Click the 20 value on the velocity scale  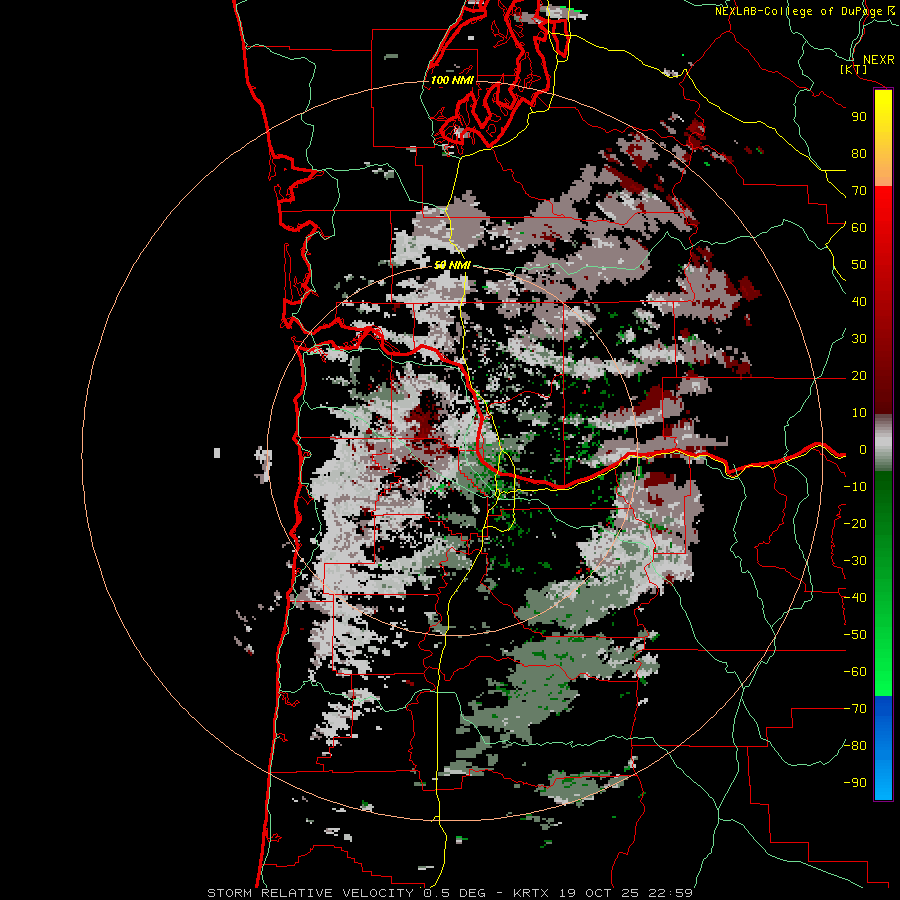point(859,376)
